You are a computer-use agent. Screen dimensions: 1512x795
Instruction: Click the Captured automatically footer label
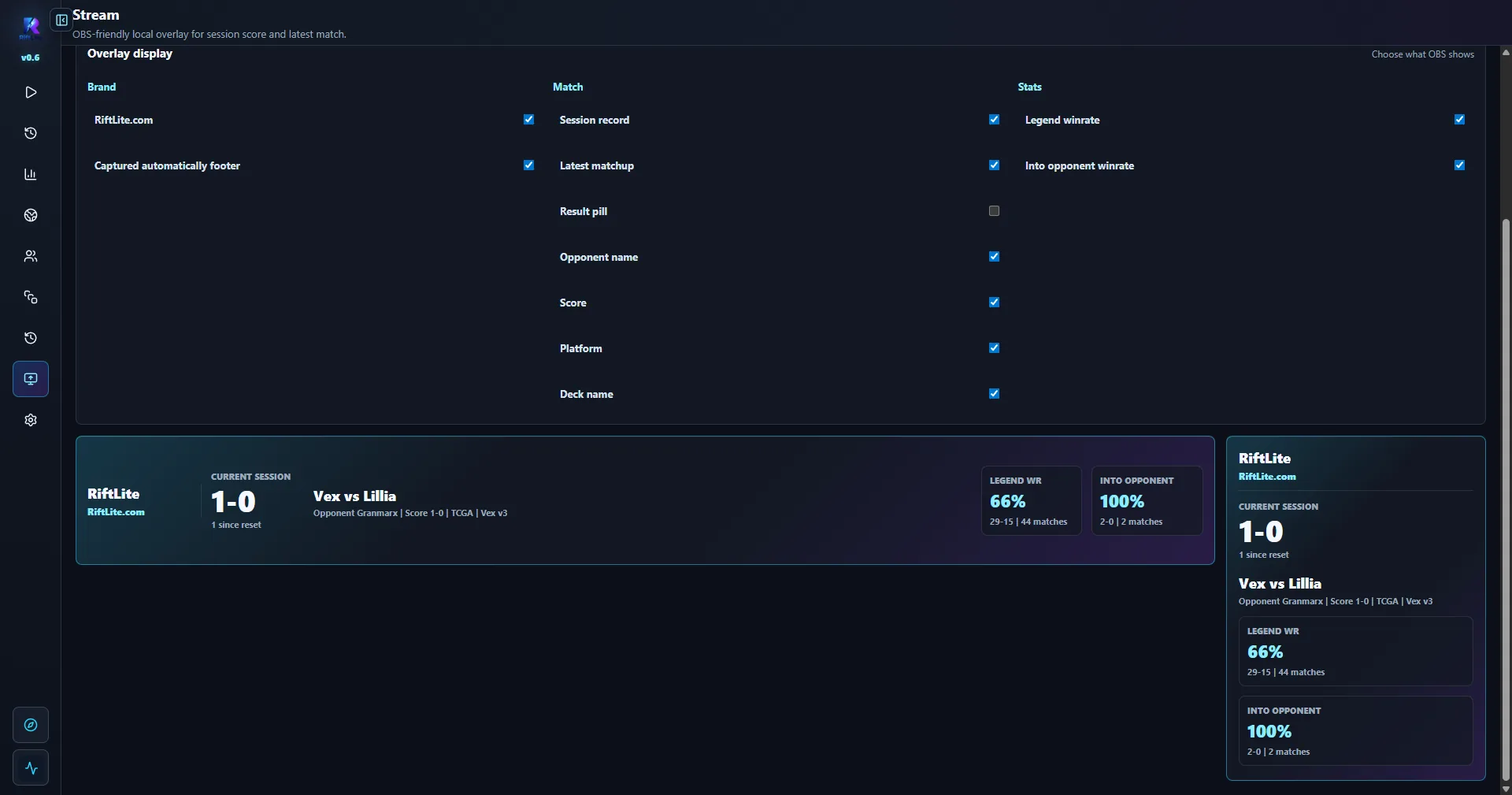coord(167,165)
